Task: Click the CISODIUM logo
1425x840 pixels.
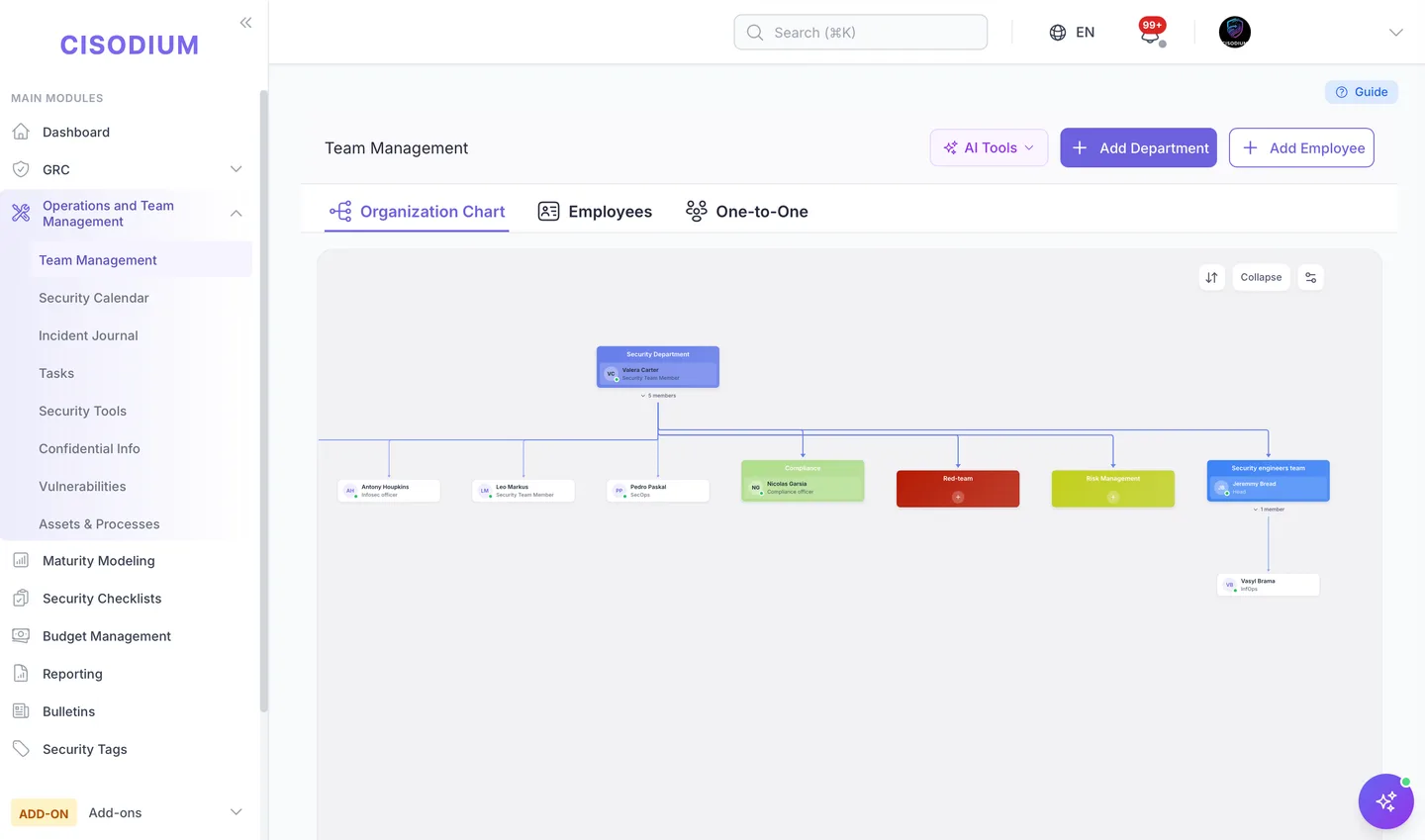Action: (x=130, y=46)
